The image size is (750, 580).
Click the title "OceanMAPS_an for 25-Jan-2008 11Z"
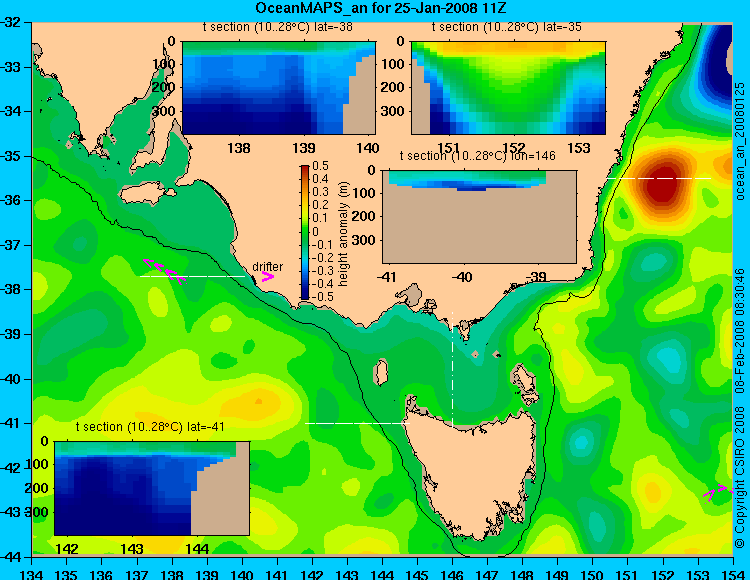click(x=380, y=8)
